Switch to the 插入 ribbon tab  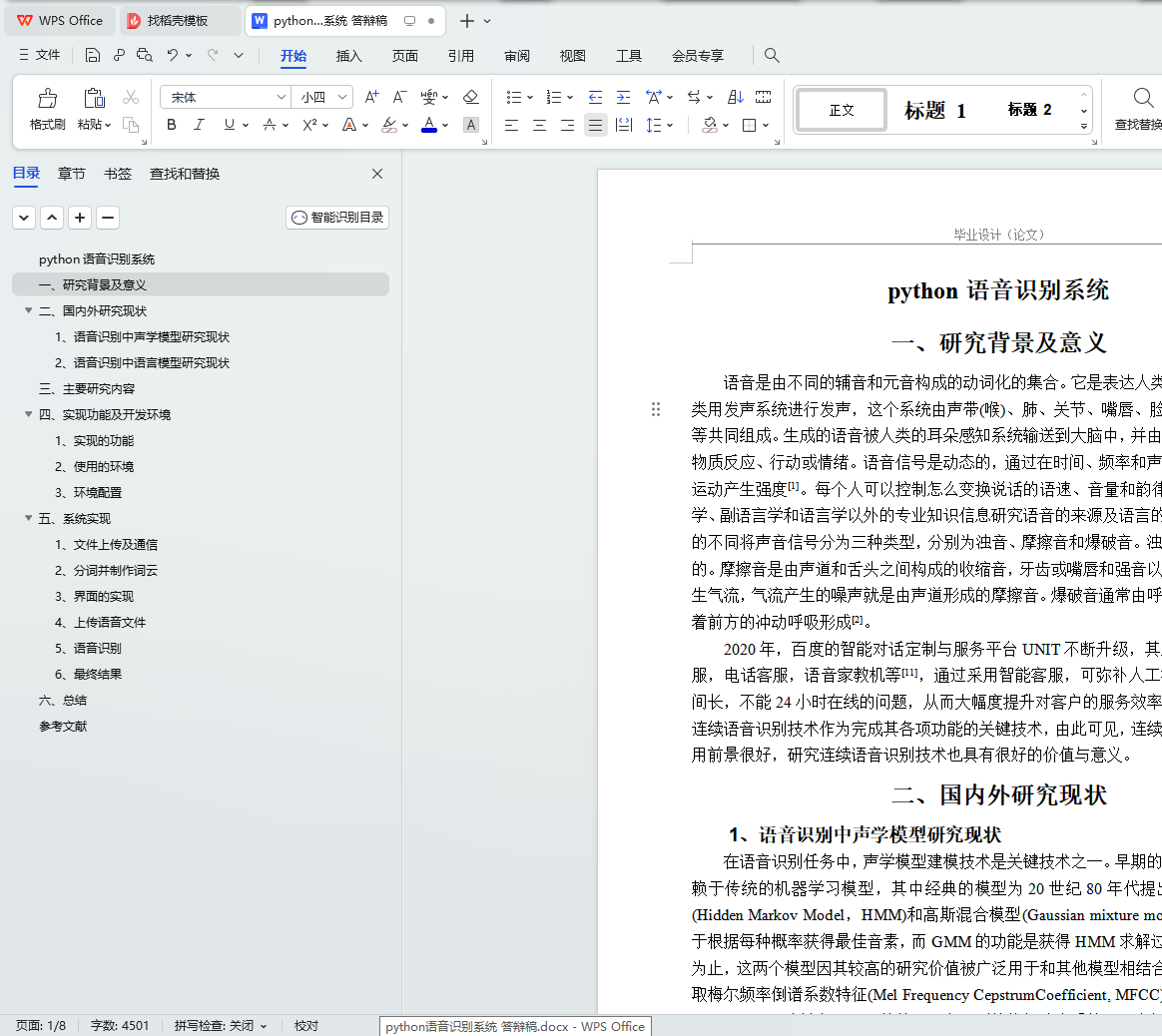[x=348, y=56]
